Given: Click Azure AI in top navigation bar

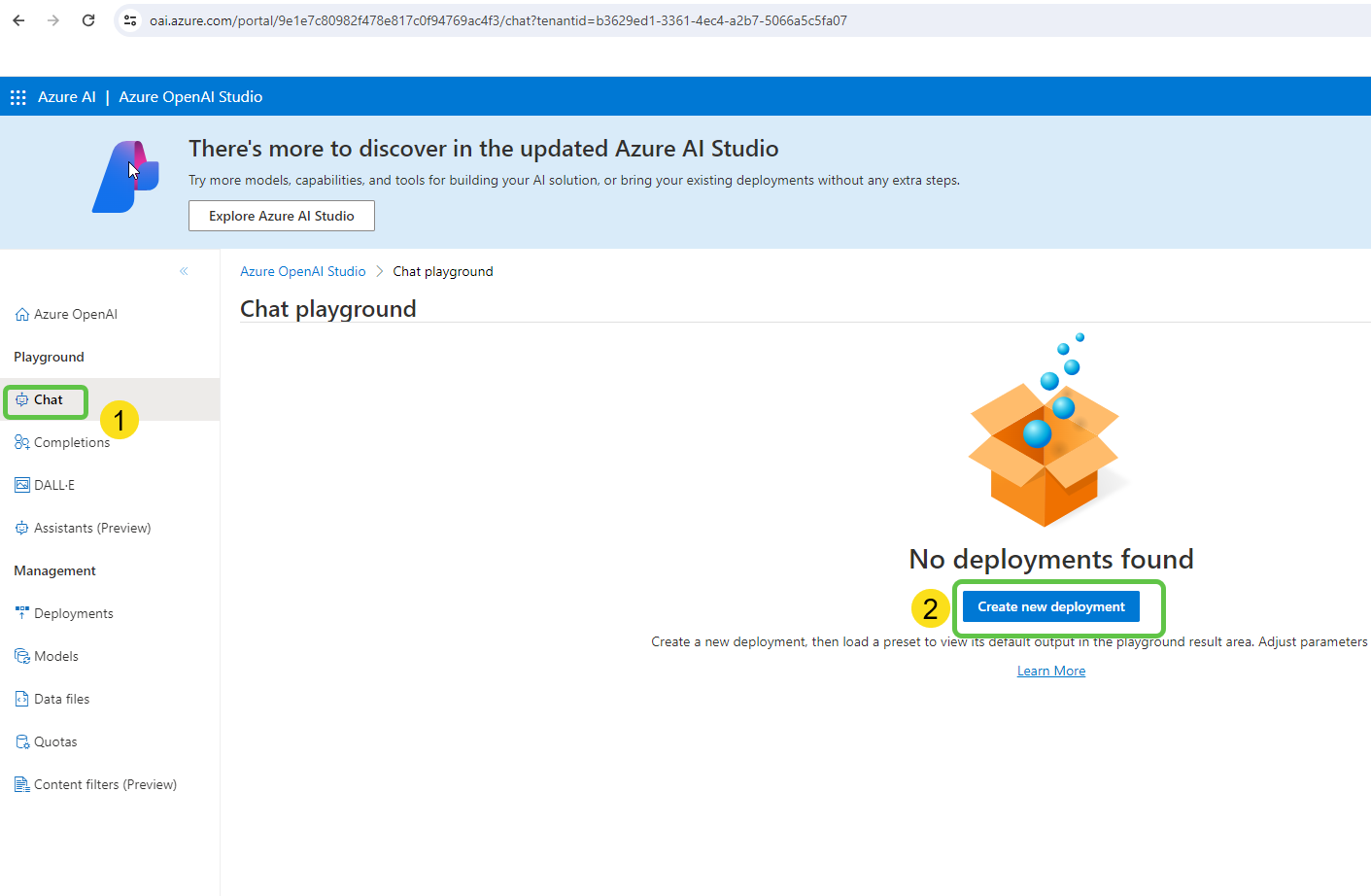Looking at the screenshot, I should tap(67, 96).
